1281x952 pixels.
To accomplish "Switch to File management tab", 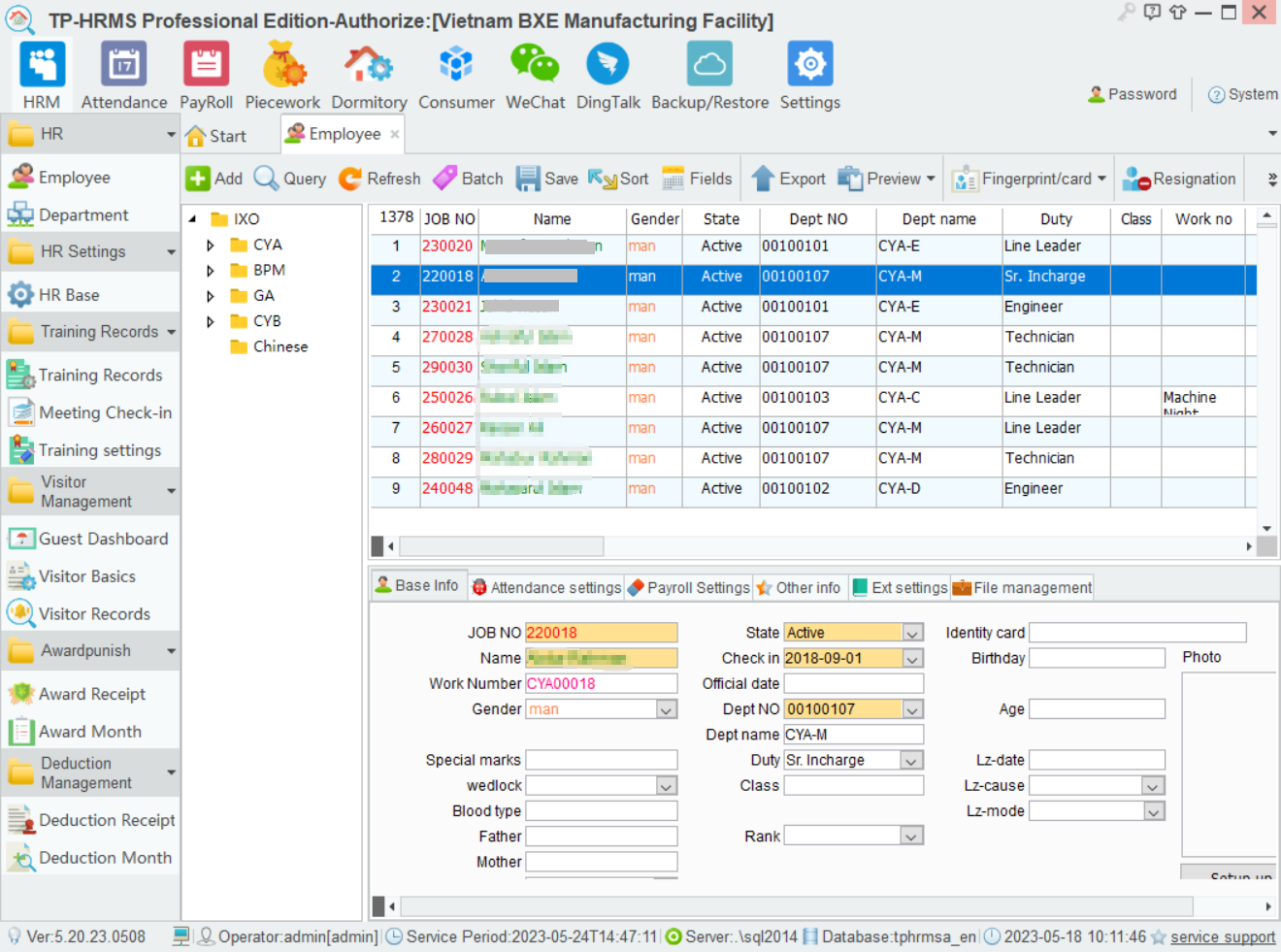I will [1022, 587].
